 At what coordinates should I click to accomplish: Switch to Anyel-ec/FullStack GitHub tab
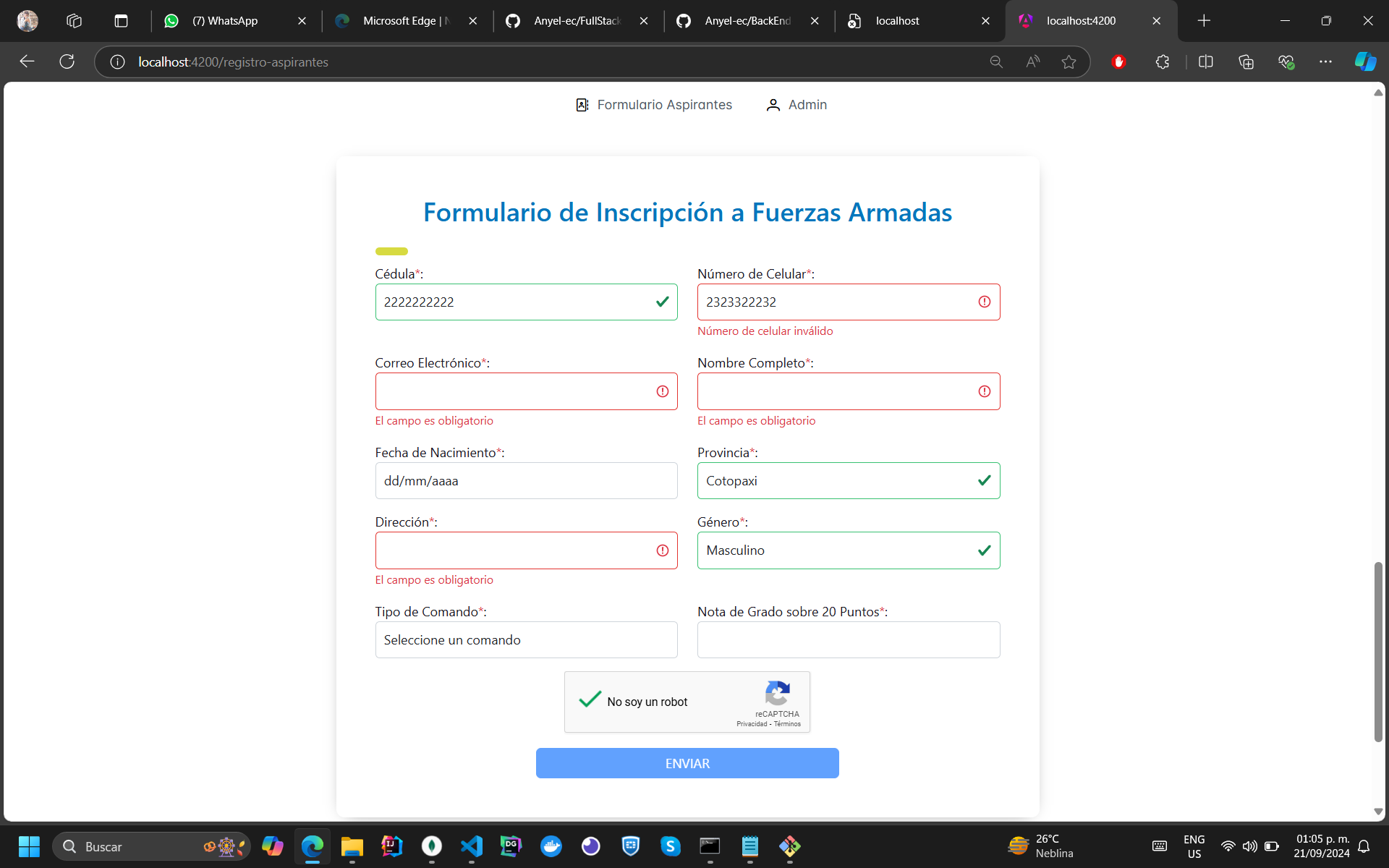pos(577,21)
